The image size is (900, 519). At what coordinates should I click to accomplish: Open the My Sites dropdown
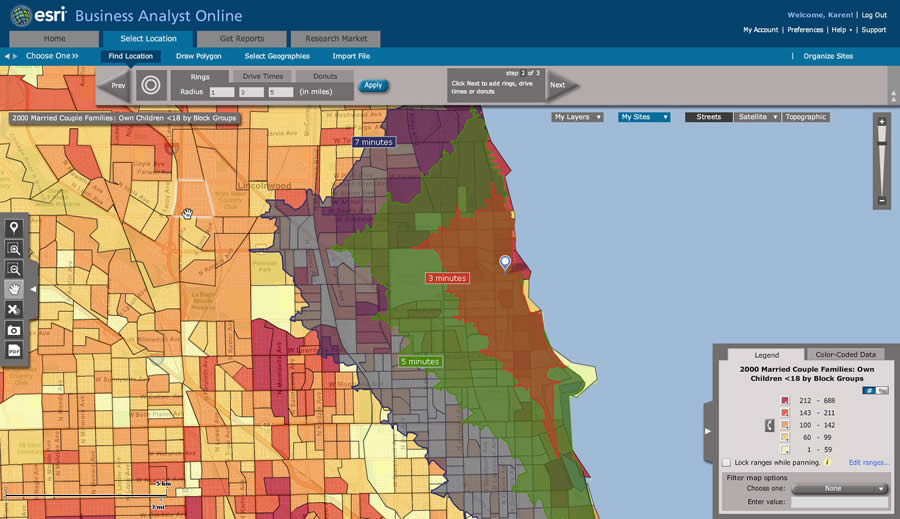[x=644, y=117]
